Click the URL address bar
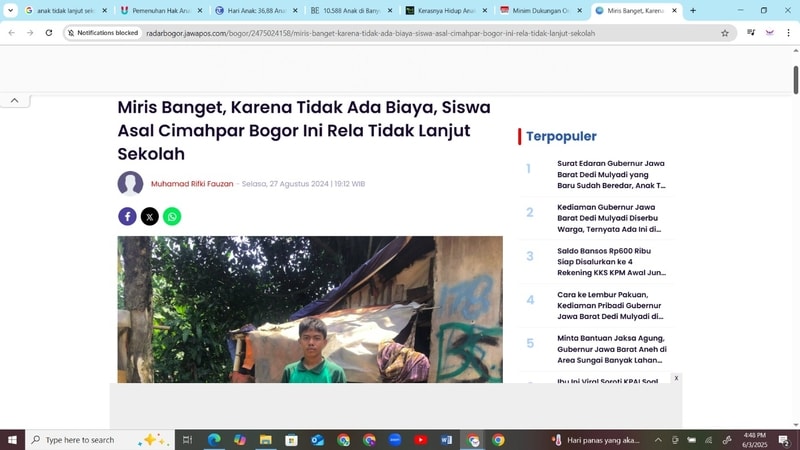 pos(370,33)
